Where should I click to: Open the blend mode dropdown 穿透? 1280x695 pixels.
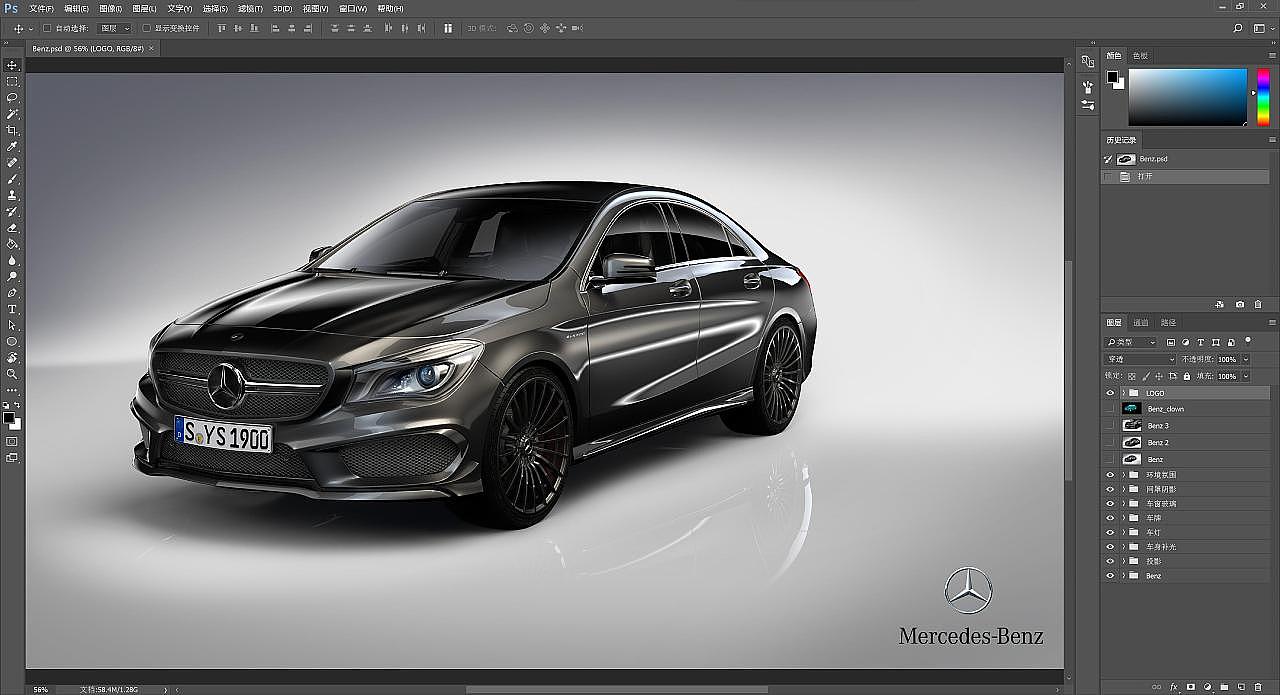click(1140, 359)
